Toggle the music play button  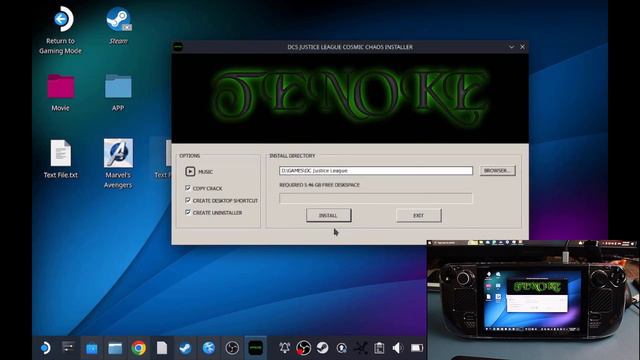pos(190,171)
